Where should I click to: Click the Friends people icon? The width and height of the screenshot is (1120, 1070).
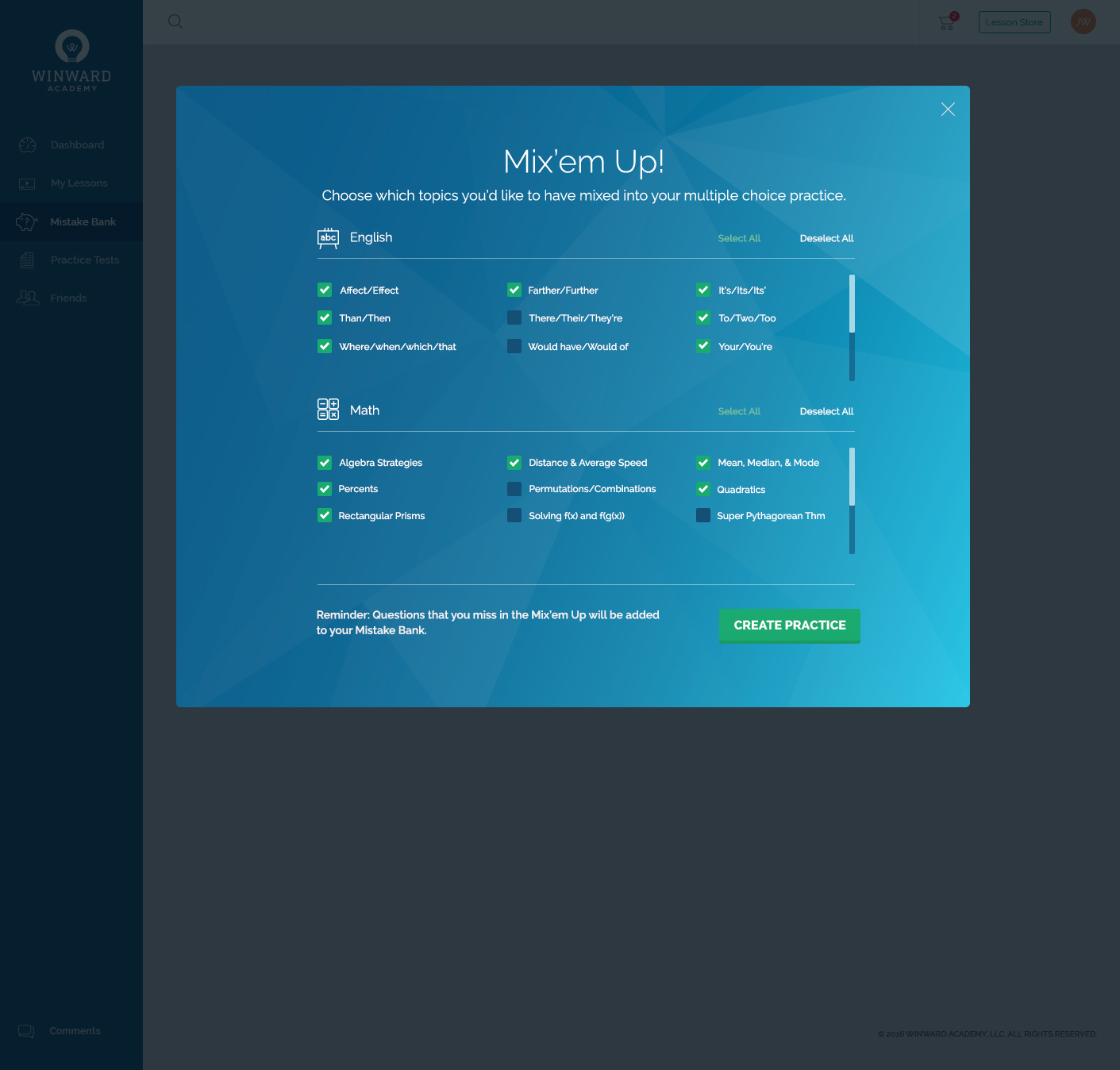[28, 298]
